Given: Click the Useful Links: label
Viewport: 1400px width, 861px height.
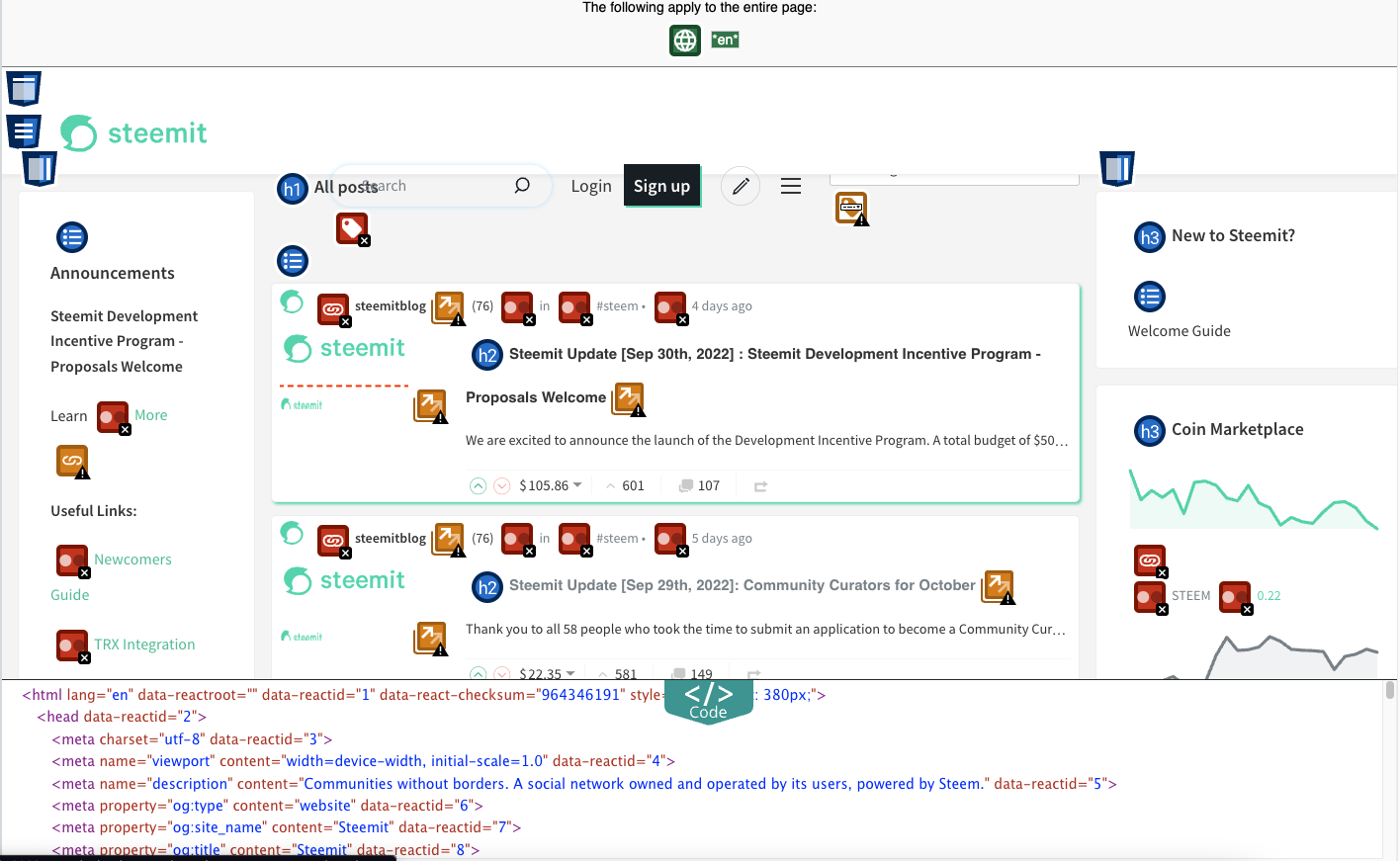Looking at the screenshot, I should point(94,511).
